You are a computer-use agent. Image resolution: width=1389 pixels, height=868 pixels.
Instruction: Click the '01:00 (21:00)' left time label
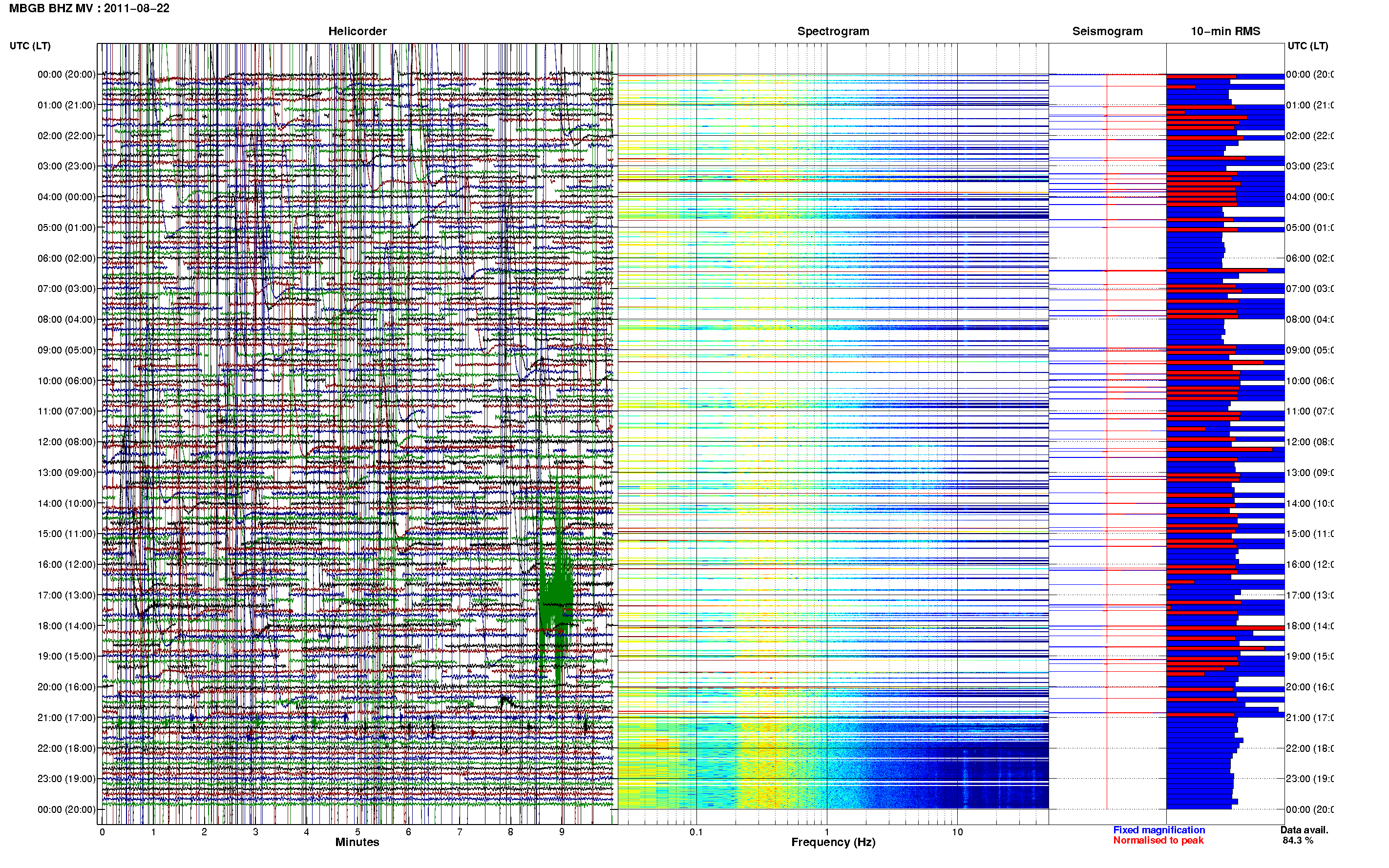pos(66,105)
